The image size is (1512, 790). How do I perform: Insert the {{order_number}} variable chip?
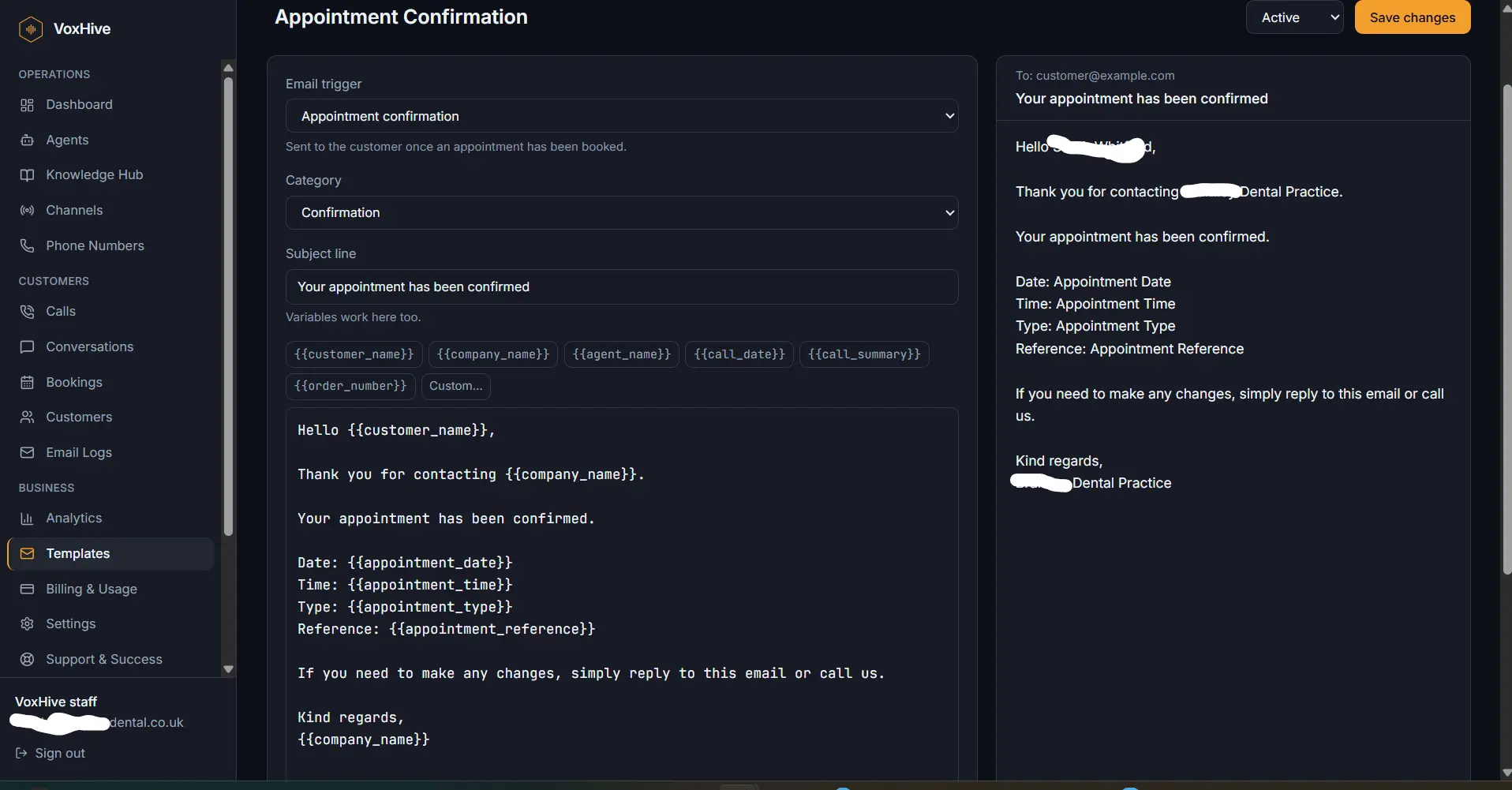pyautogui.click(x=350, y=386)
